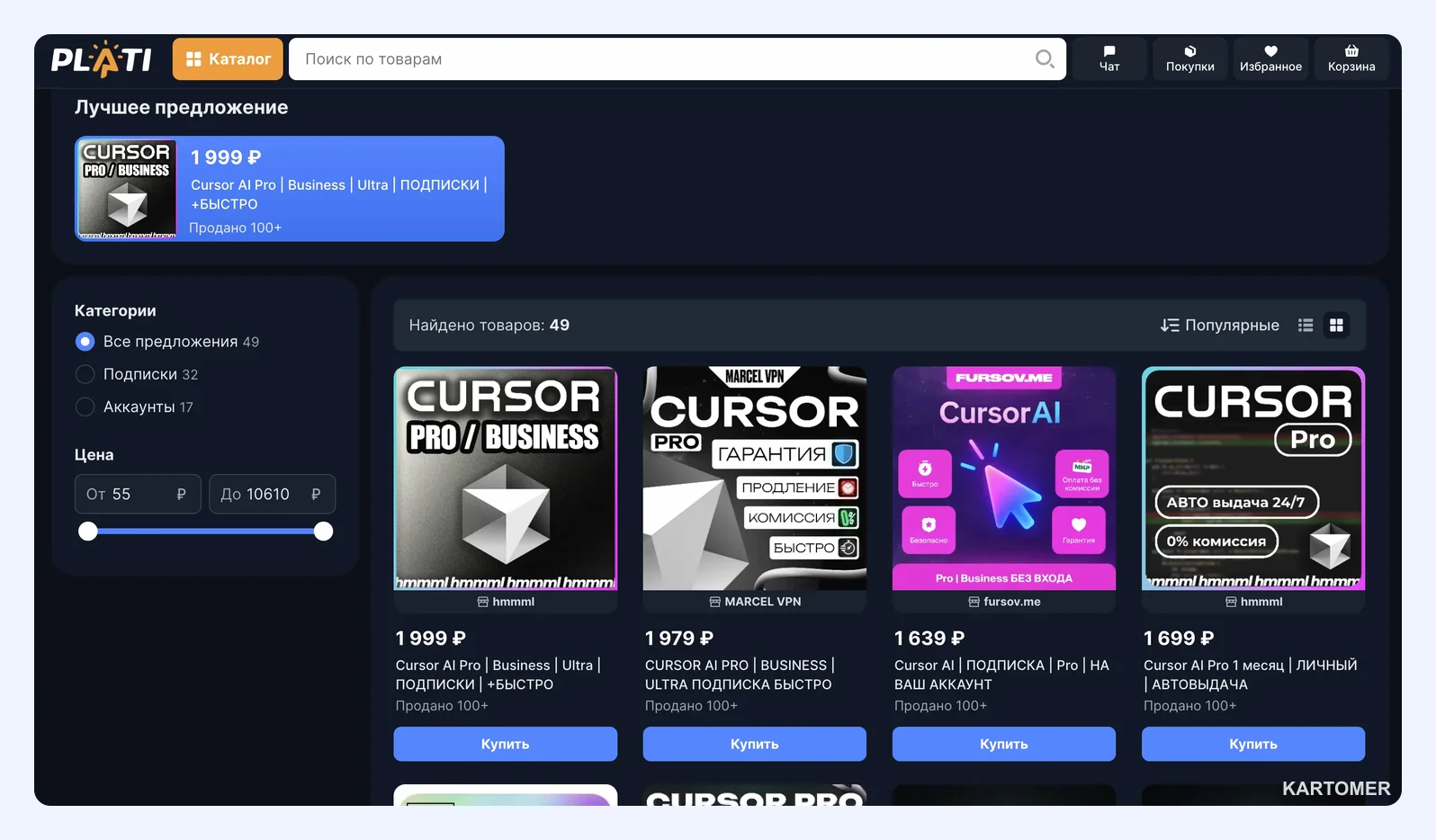Open seller MARCEL VPN store link
1436x840 pixels.
(755, 602)
